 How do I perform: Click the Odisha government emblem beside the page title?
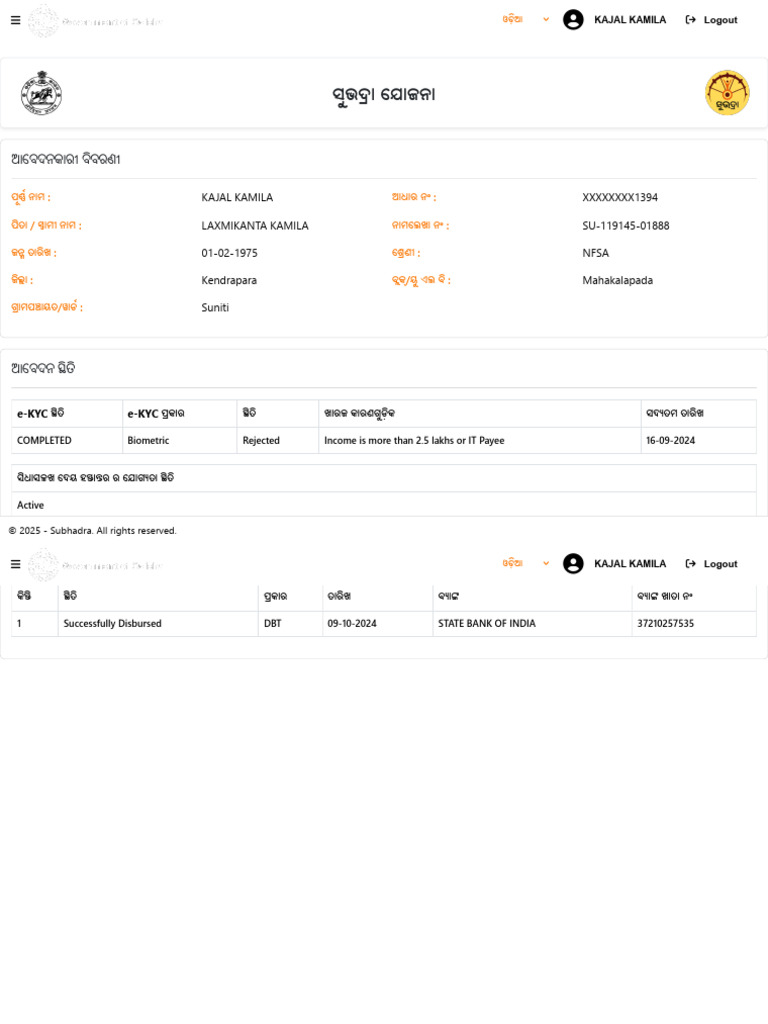(x=41, y=93)
